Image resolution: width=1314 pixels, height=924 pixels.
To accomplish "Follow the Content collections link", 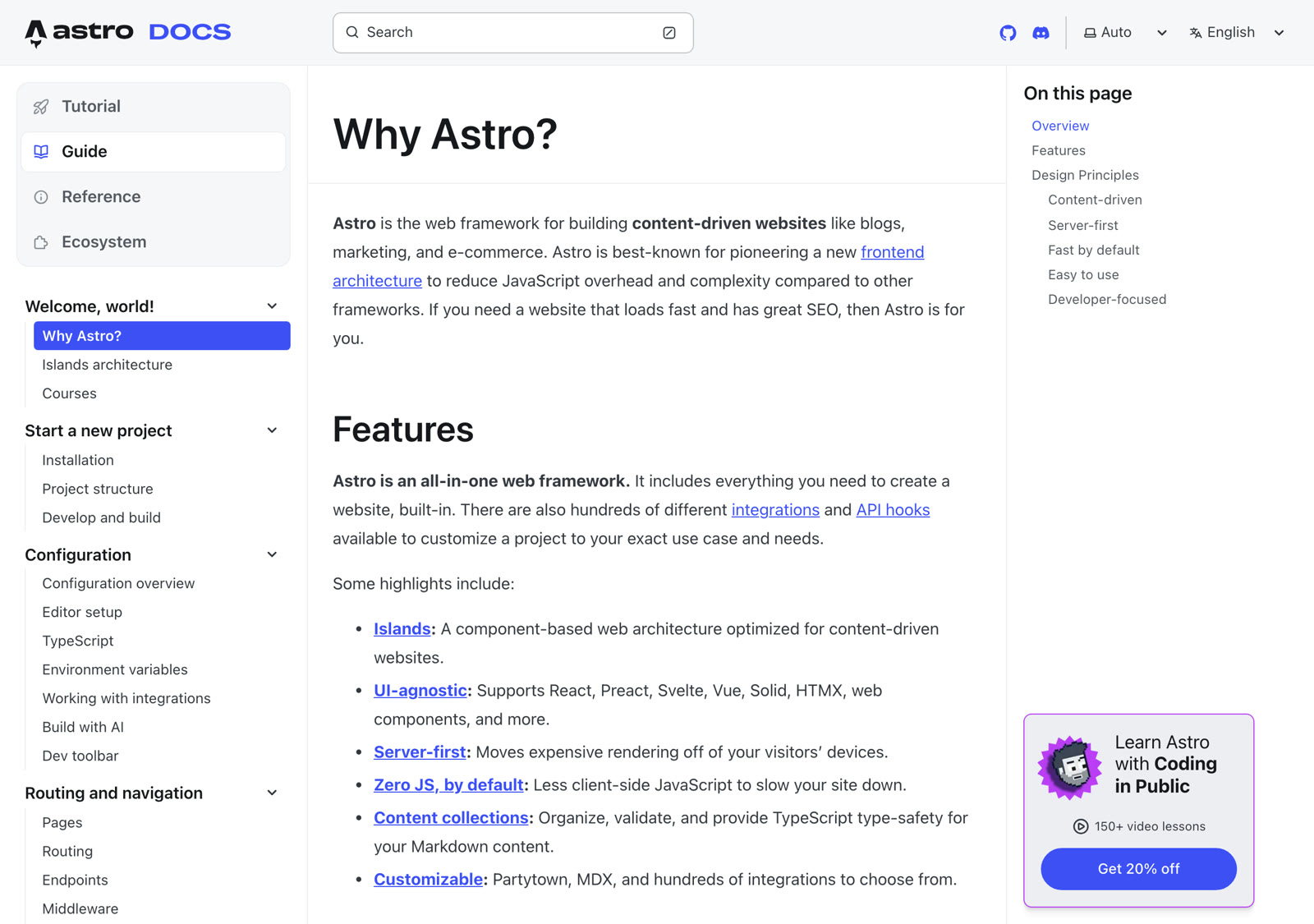I will point(451,818).
